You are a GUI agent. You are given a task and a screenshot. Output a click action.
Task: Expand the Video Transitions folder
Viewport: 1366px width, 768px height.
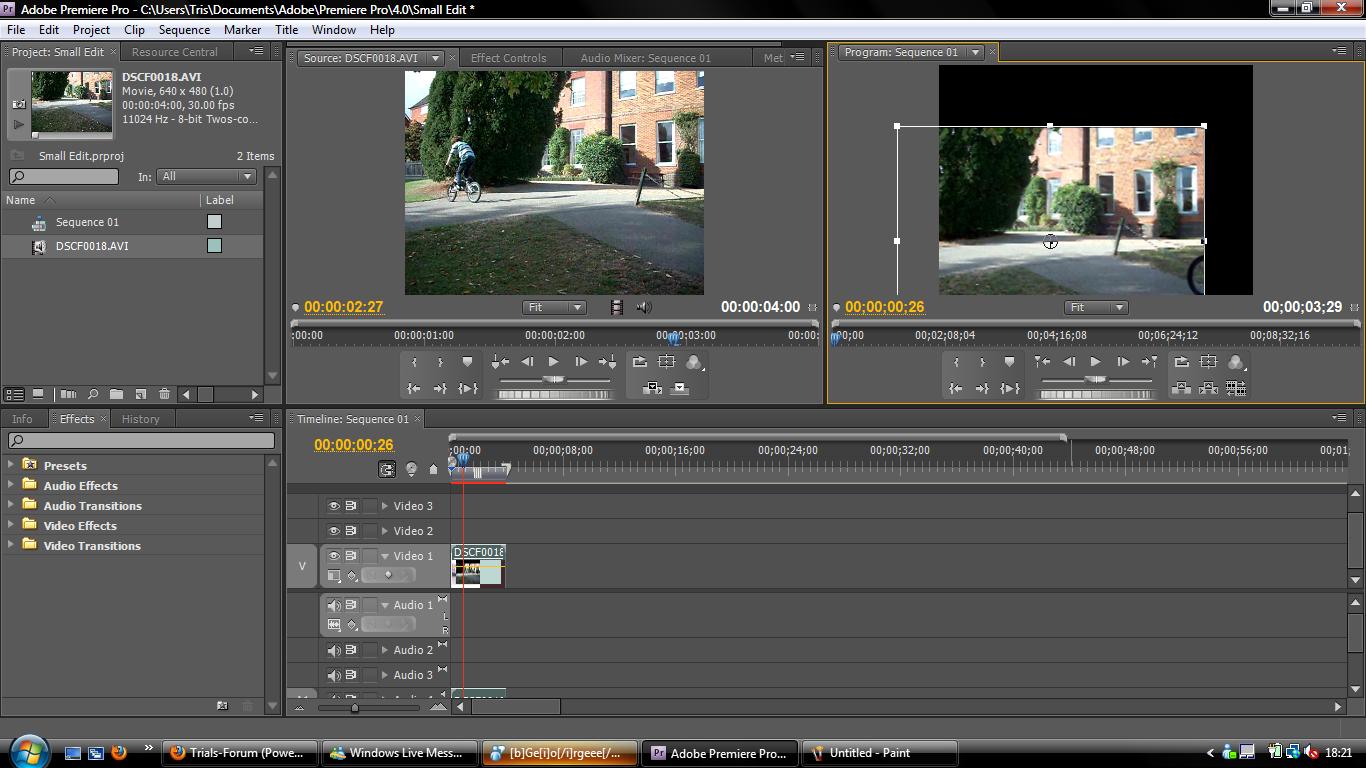tap(11, 544)
